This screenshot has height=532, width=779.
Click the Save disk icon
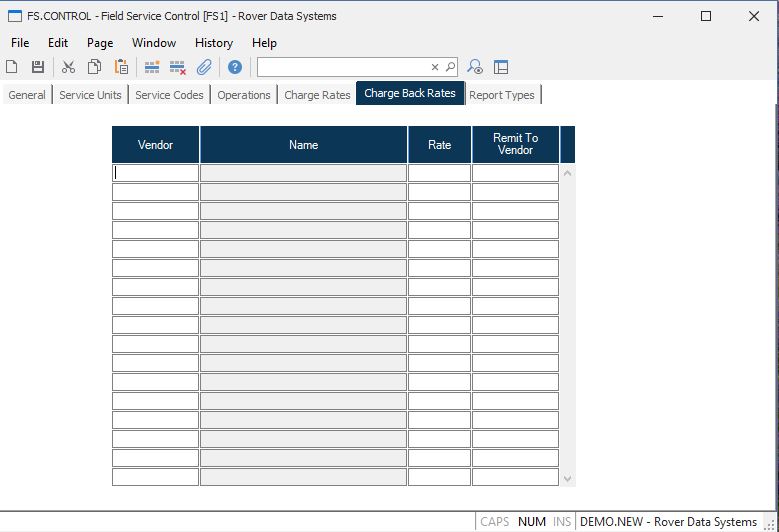pos(38,67)
